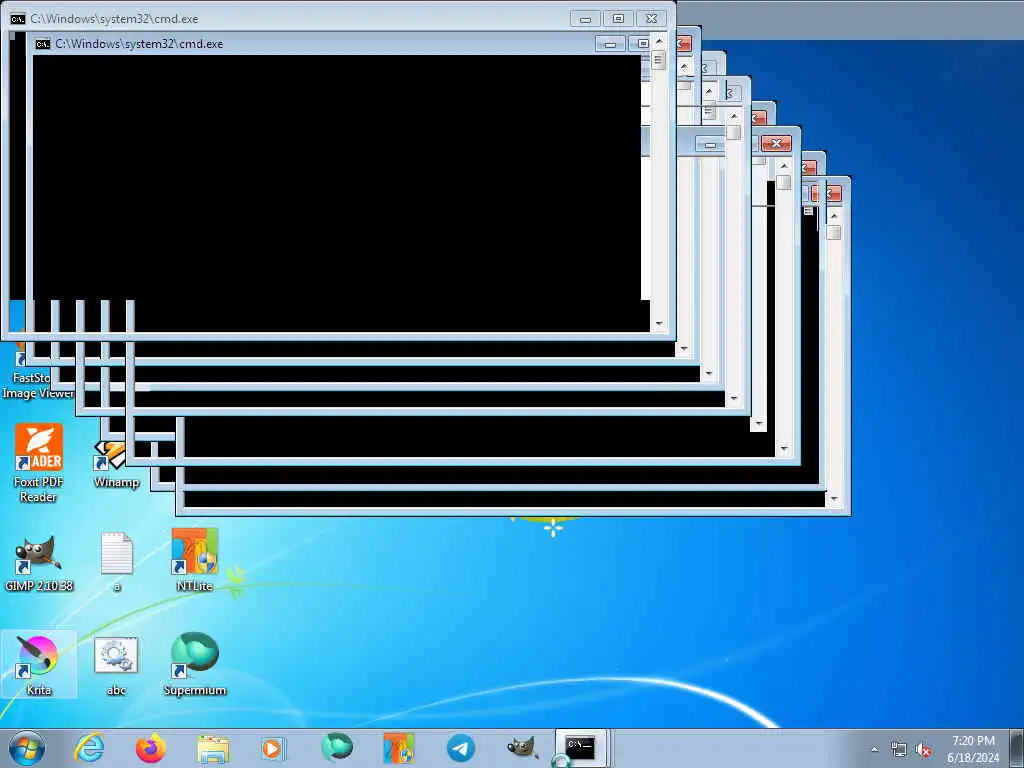The width and height of the screenshot is (1024, 768).
Task: Open GIMP from the taskbar
Action: click(522, 748)
